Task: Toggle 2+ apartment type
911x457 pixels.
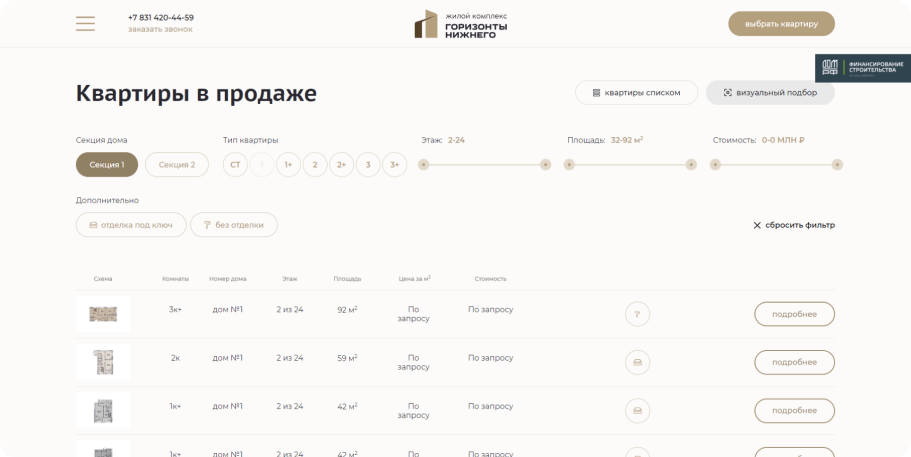Action: 342,164
